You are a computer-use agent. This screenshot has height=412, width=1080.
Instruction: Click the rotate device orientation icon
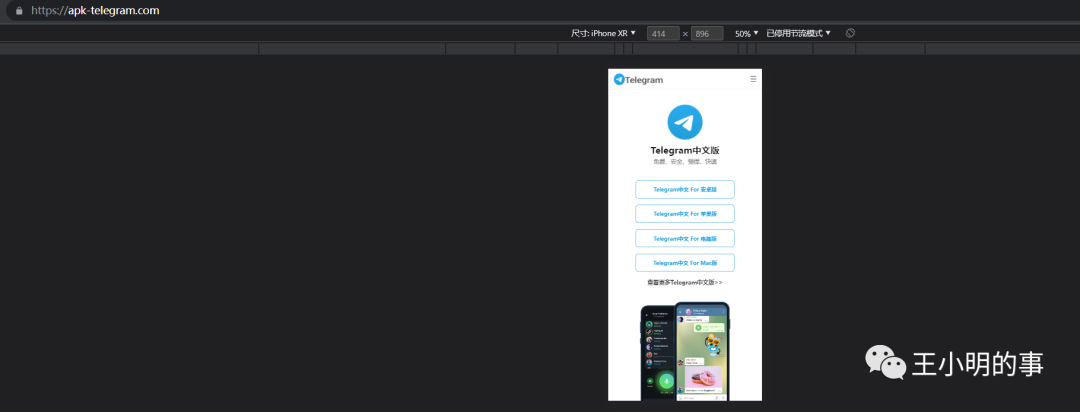(x=850, y=33)
